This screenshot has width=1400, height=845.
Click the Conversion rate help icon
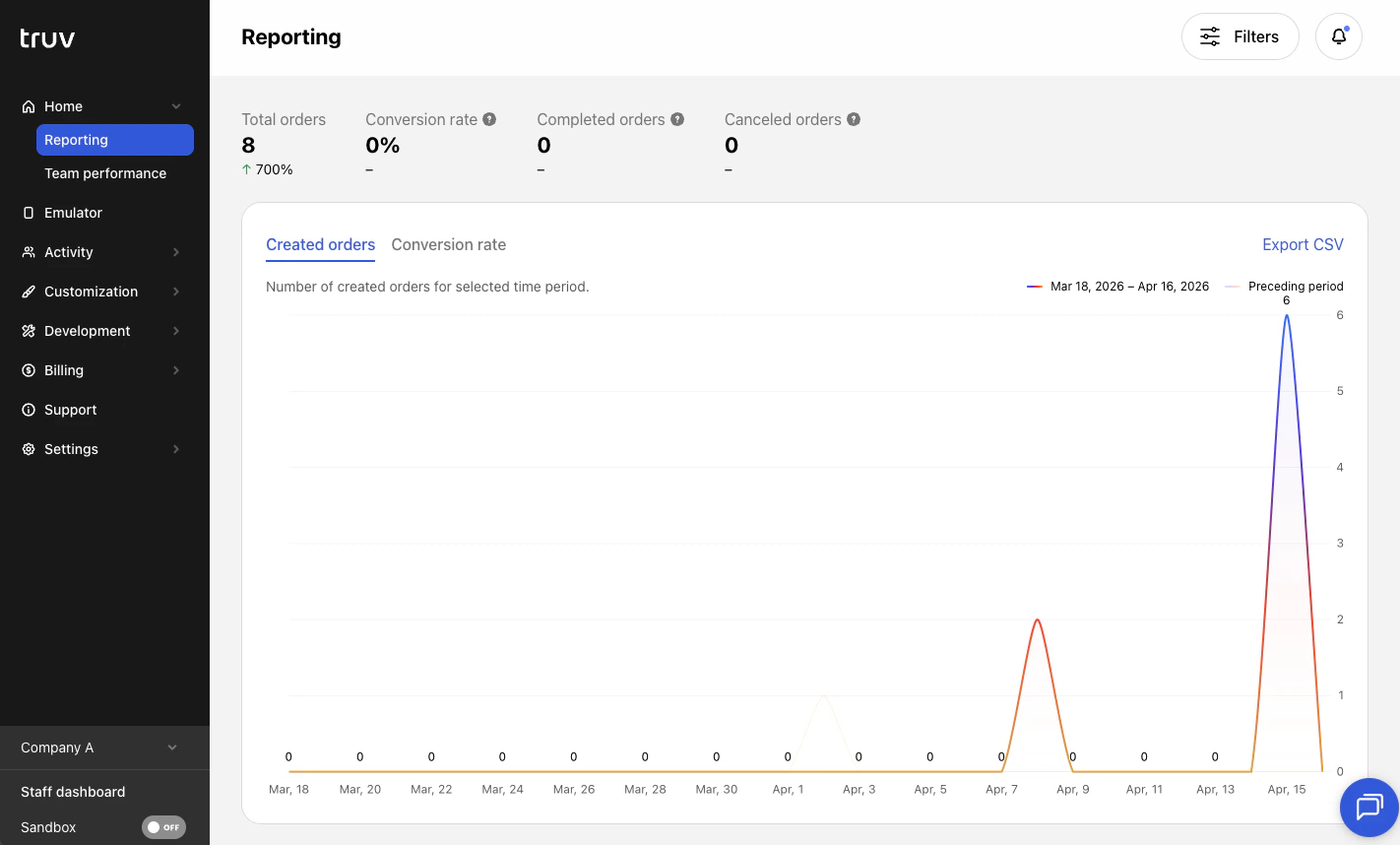[489, 119]
